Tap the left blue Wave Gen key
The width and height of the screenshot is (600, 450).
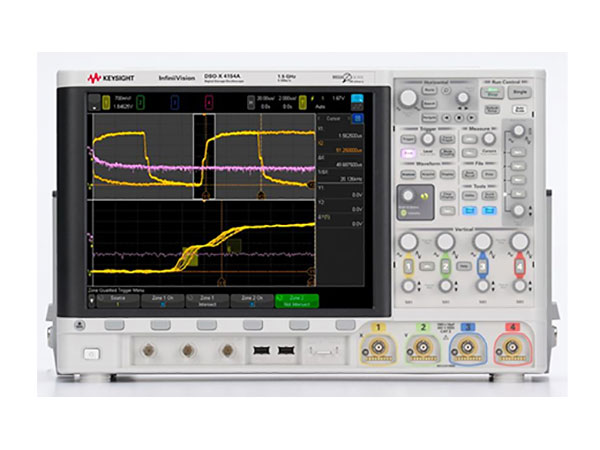(469, 210)
